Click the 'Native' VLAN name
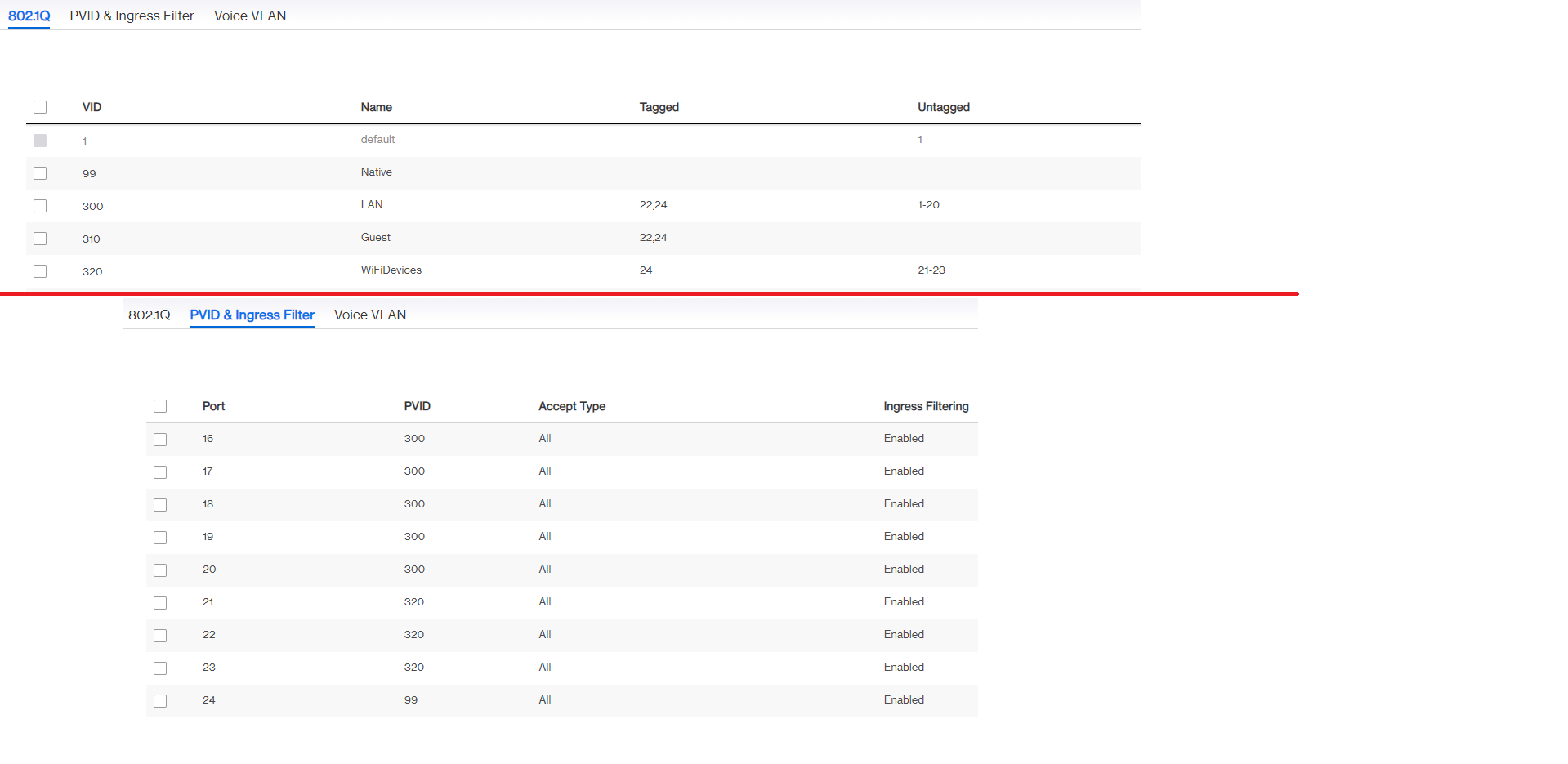 377,172
